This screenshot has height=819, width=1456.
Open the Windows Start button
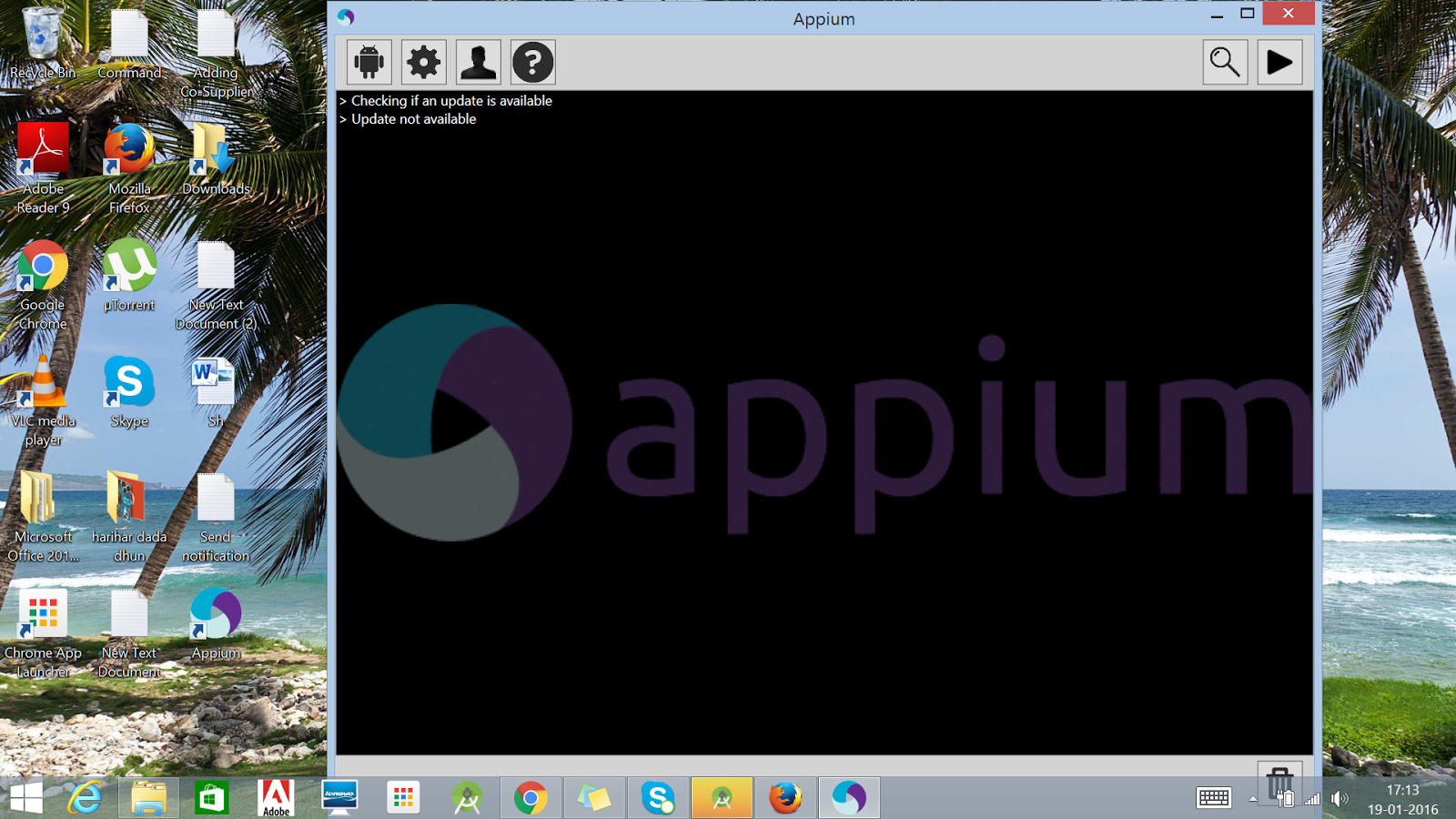click(25, 798)
